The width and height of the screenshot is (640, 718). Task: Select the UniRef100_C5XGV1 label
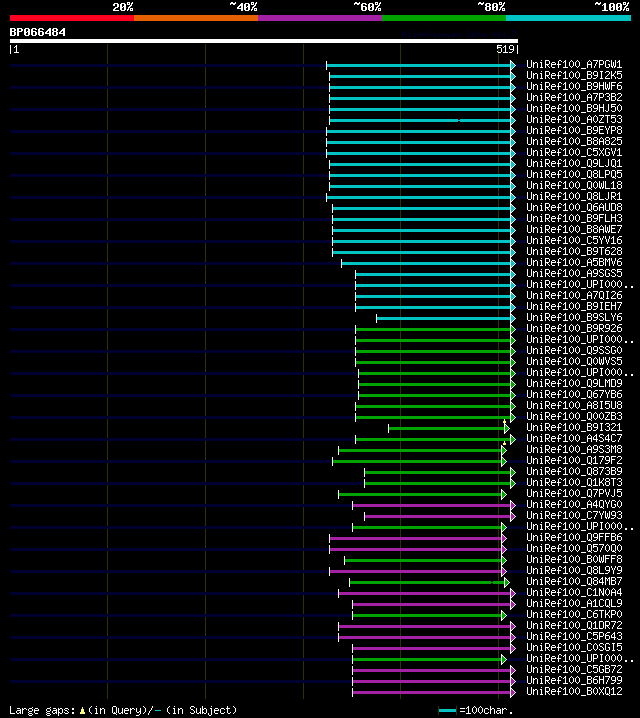[574, 152]
